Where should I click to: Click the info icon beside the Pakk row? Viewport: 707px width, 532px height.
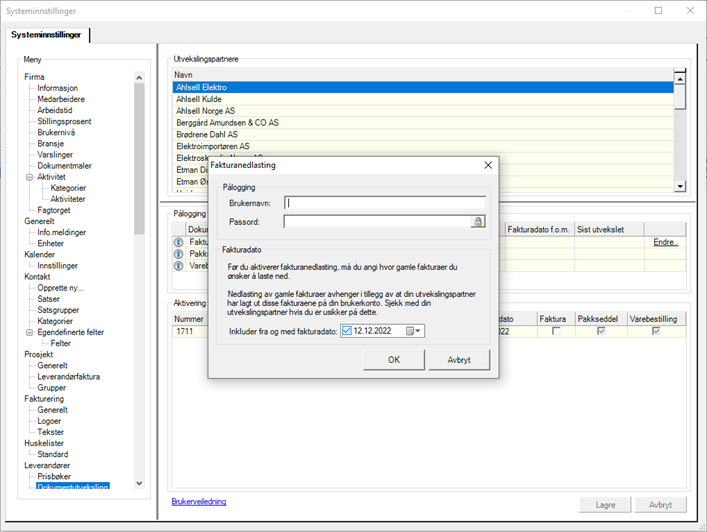pyautogui.click(x=179, y=254)
